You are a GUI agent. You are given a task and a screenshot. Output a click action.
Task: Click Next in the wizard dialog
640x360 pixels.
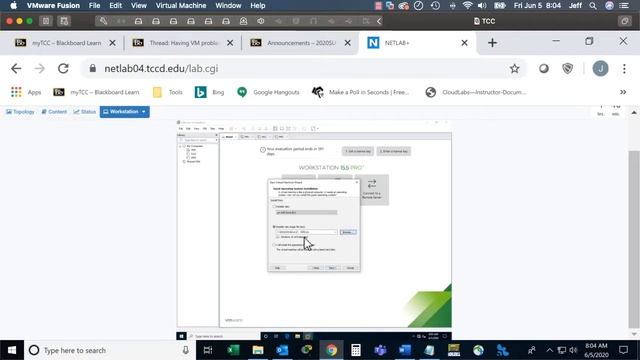[x=332, y=268]
